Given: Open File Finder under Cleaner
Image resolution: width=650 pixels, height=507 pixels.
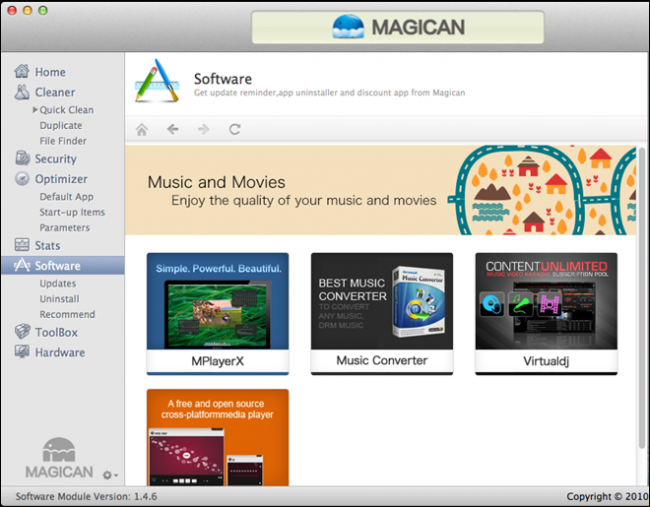Looking at the screenshot, I should click(x=63, y=141).
